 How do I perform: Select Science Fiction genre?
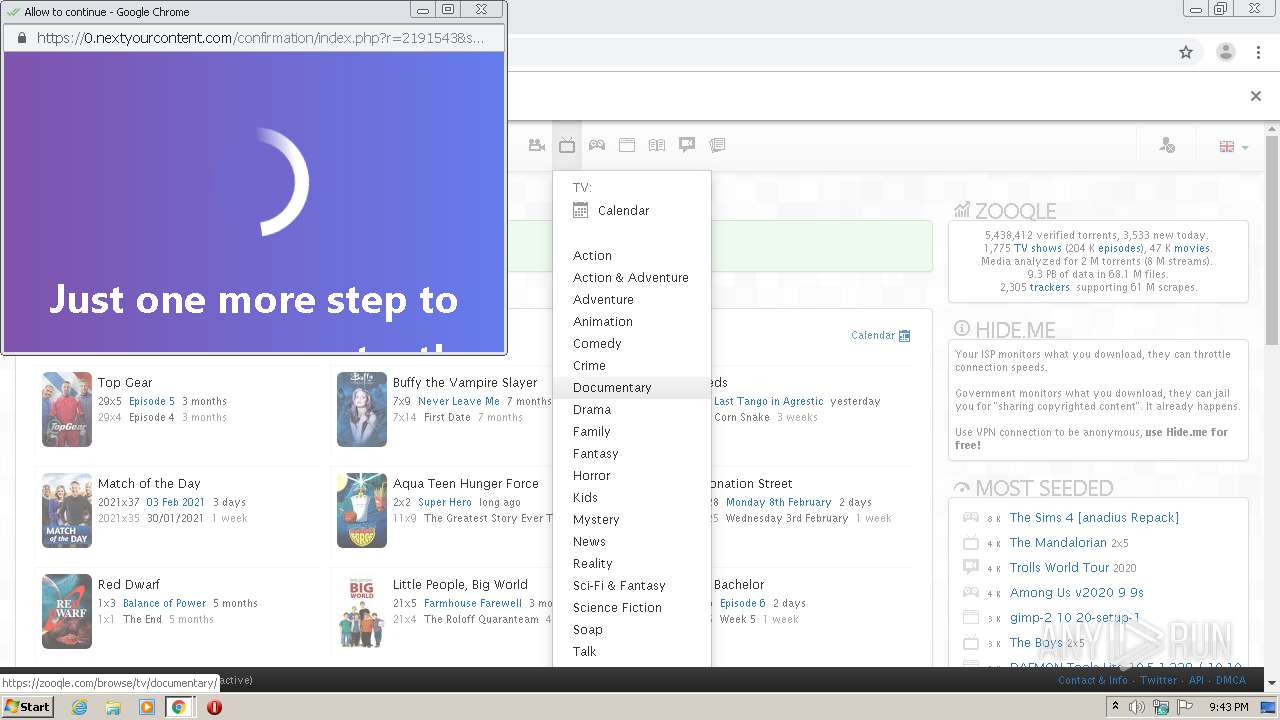(617, 608)
